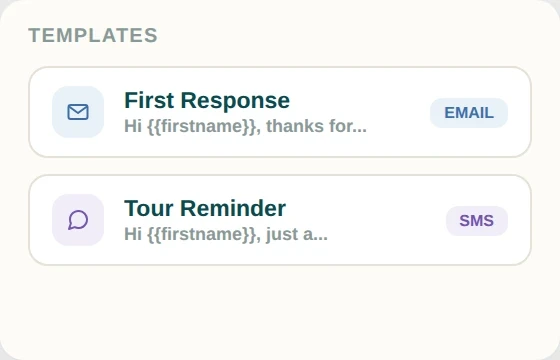Click the chat bubble icon for Tour Reminder
The height and width of the screenshot is (360, 560).
click(78, 220)
